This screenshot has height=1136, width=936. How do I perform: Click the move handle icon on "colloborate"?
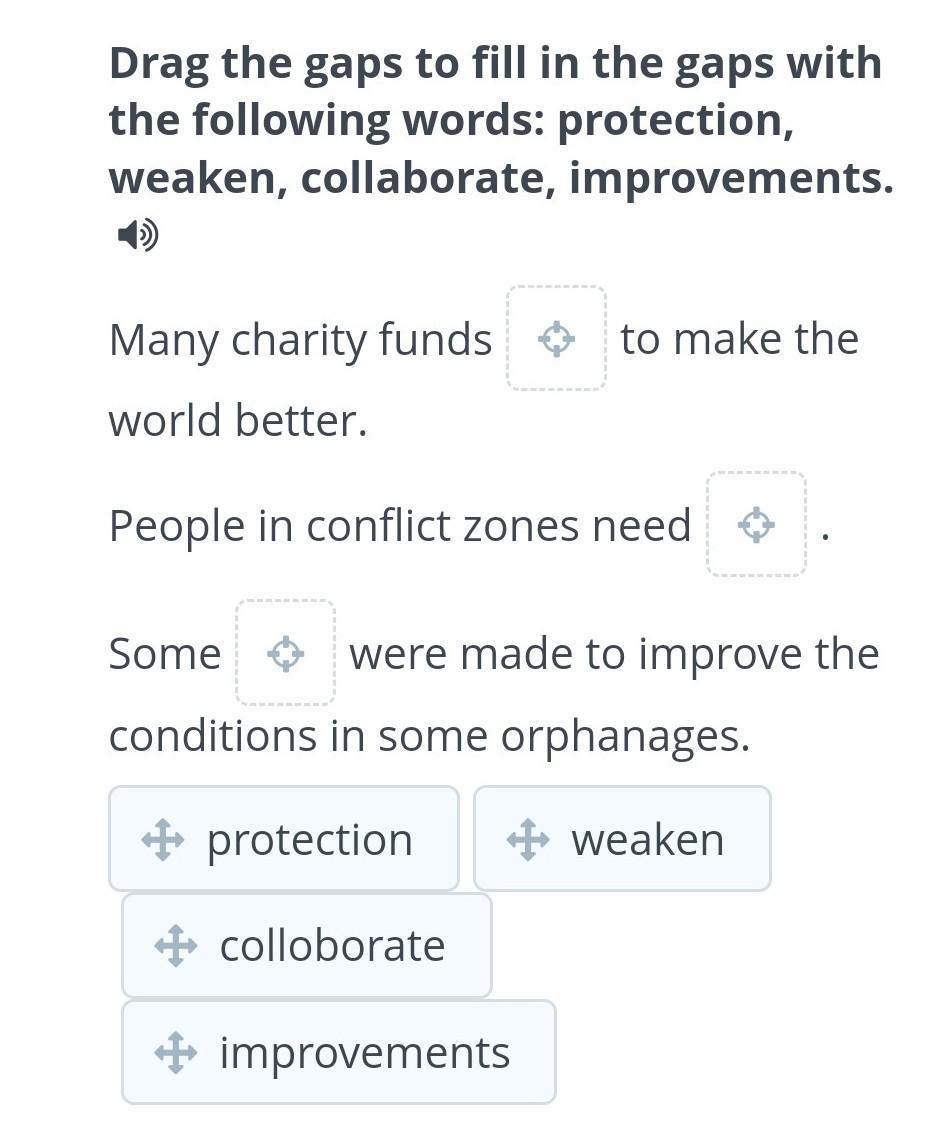tap(176, 946)
